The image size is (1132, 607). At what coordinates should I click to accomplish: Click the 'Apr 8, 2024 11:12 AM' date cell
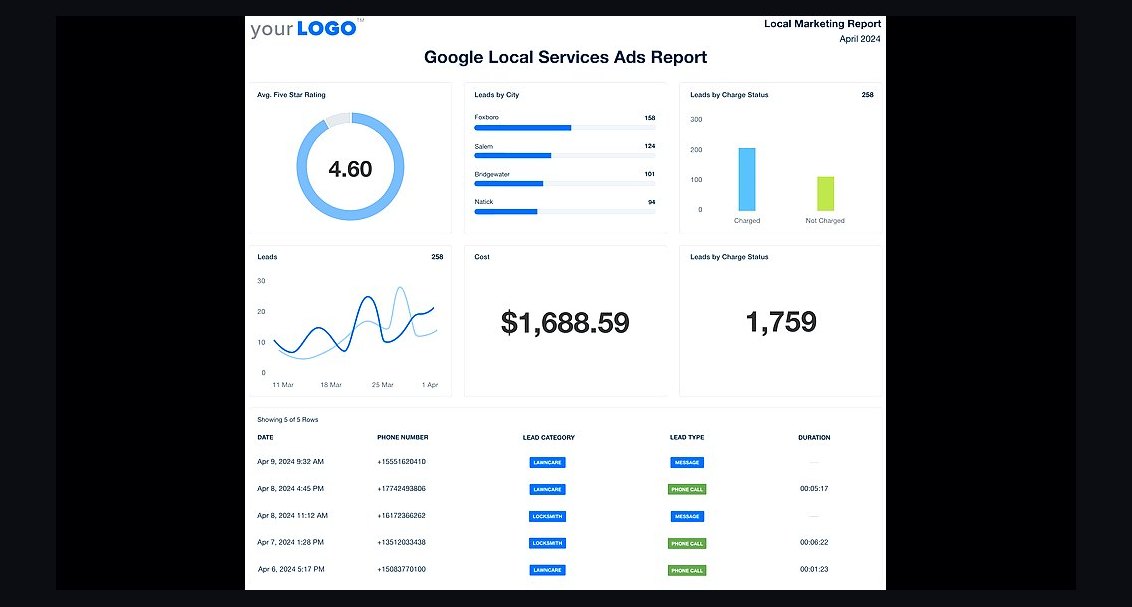point(292,515)
